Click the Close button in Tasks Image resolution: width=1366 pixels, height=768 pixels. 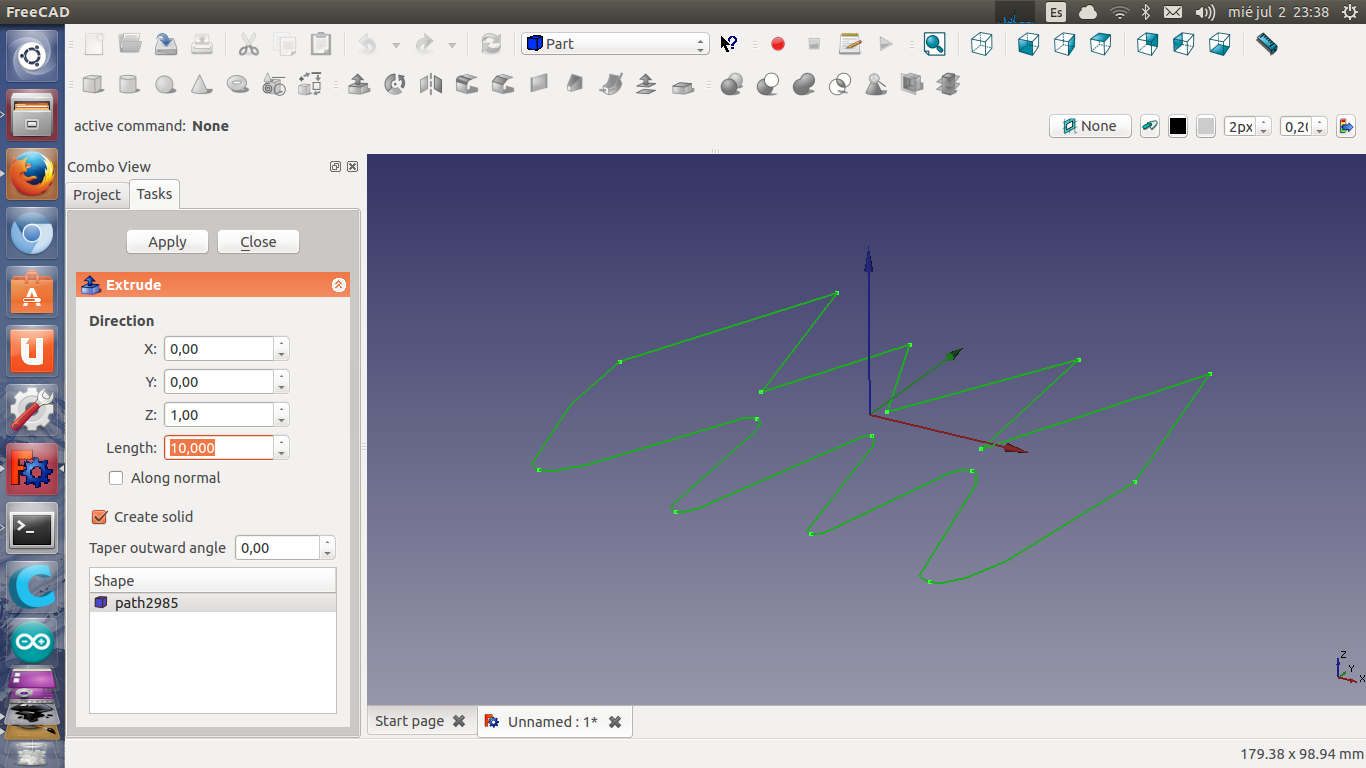point(258,242)
